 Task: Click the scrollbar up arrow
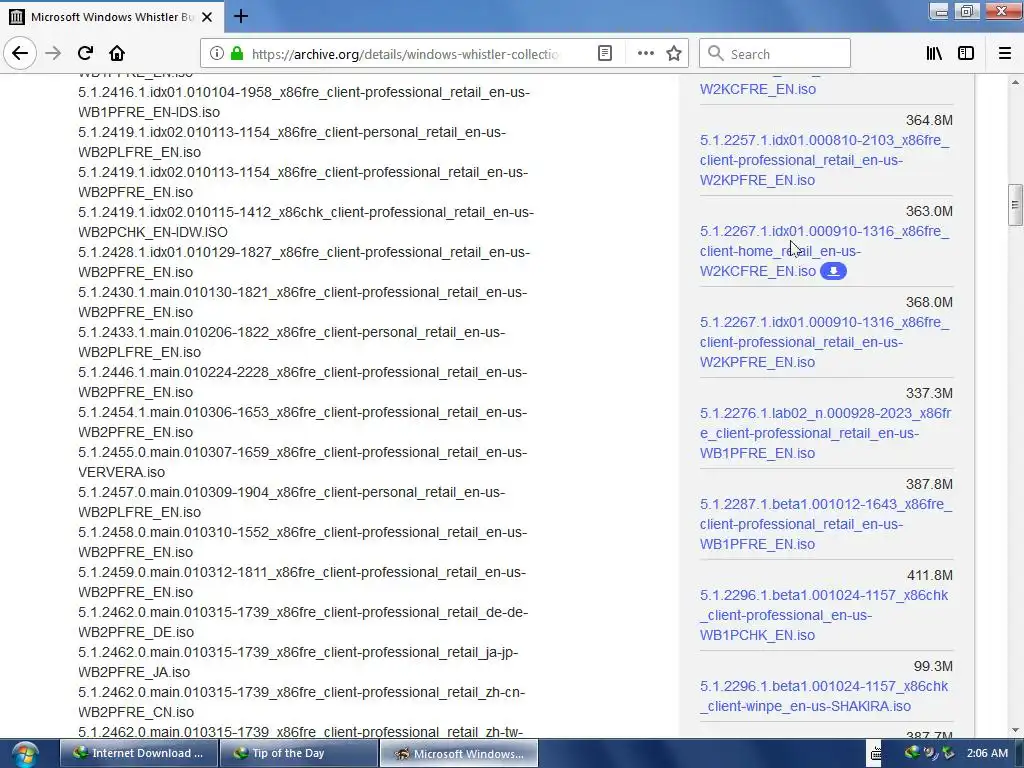click(x=1015, y=82)
